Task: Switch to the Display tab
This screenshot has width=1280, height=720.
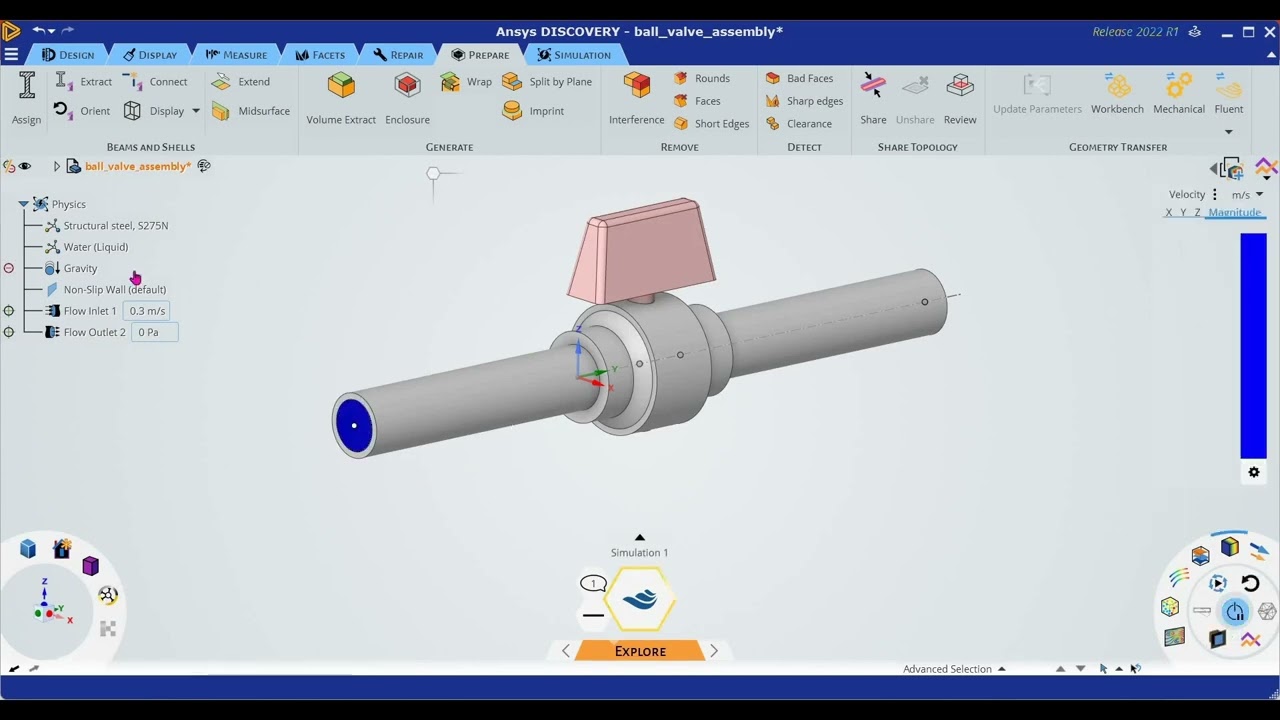Action: coord(149,55)
